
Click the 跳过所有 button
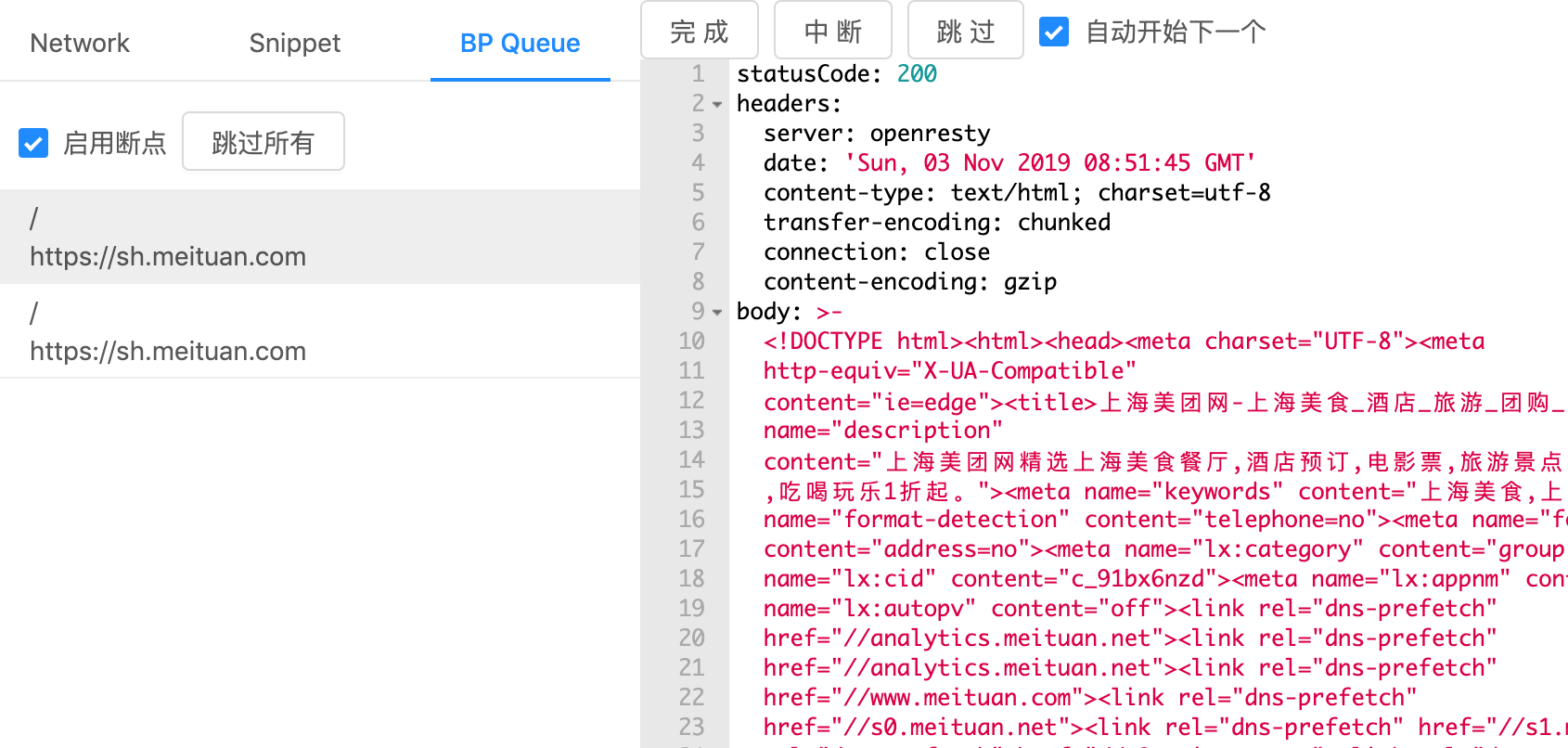(263, 142)
